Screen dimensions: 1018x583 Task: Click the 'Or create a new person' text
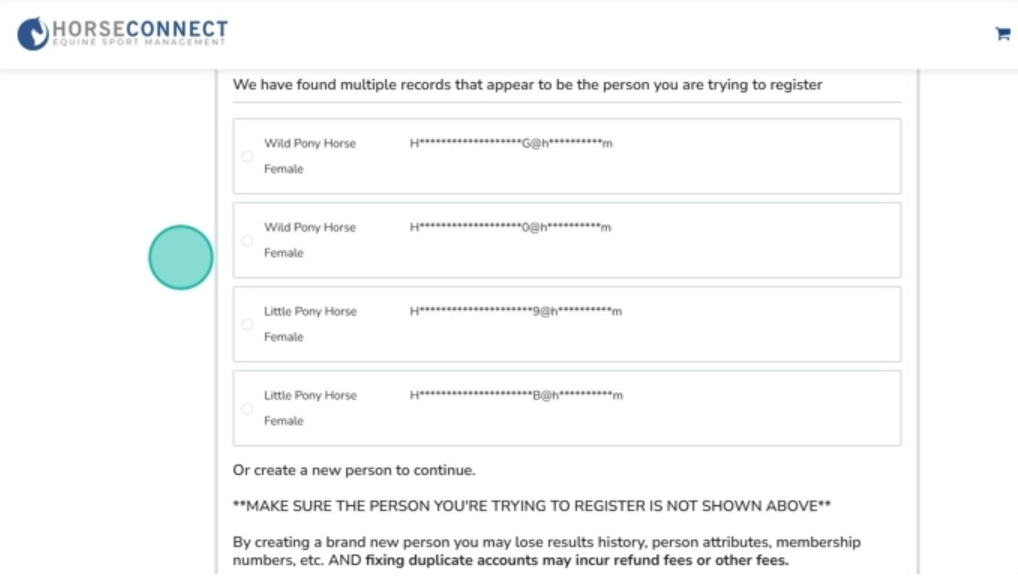354,470
